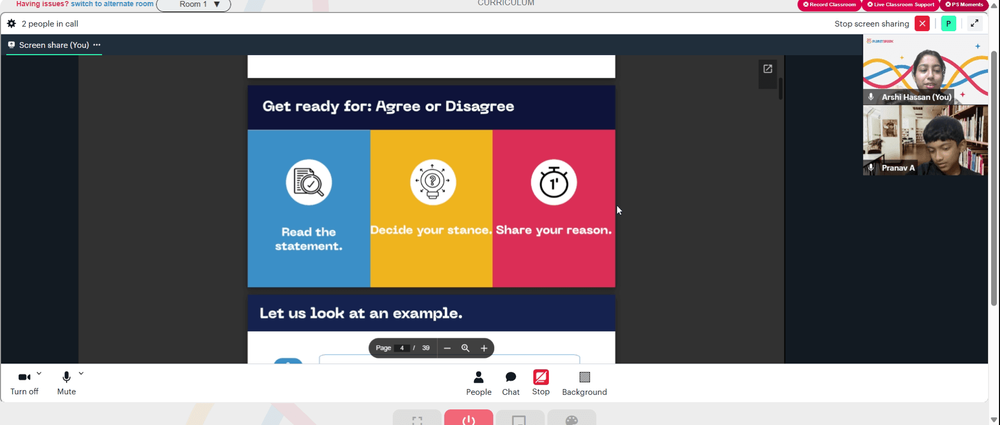This screenshot has width=1000, height=425.
Task: Expand call to fullscreen with arrows icon
Action: click(x=974, y=24)
